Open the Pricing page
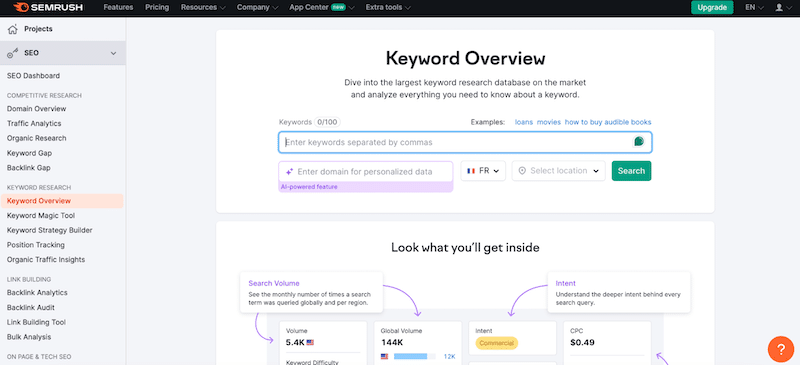The width and height of the screenshot is (800, 365). pos(157,8)
